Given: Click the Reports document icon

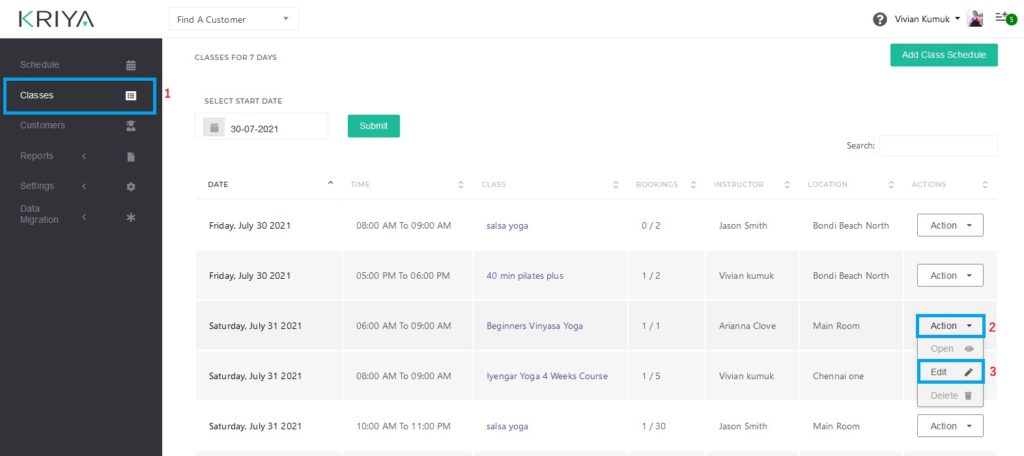Looking at the screenshot, I should [x=130, y=156].
